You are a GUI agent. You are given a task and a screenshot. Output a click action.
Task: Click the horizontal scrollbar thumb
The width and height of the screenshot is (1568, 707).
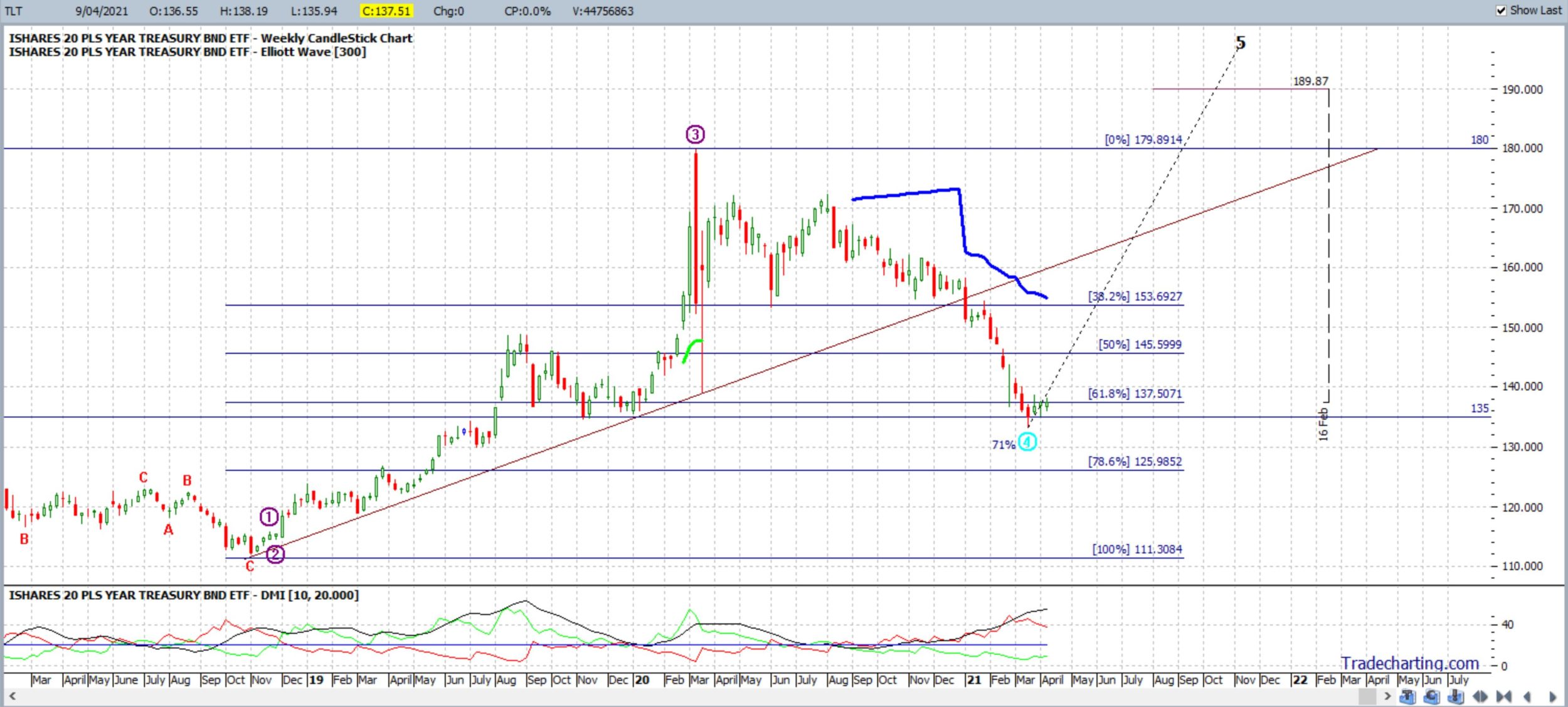coord(1367,696)
